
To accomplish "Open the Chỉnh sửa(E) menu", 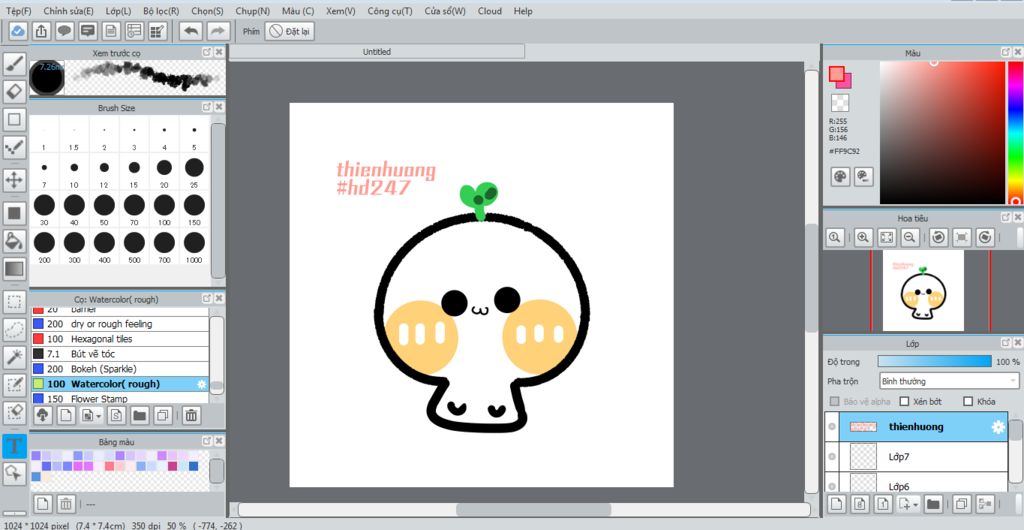I will pos(69,11).
